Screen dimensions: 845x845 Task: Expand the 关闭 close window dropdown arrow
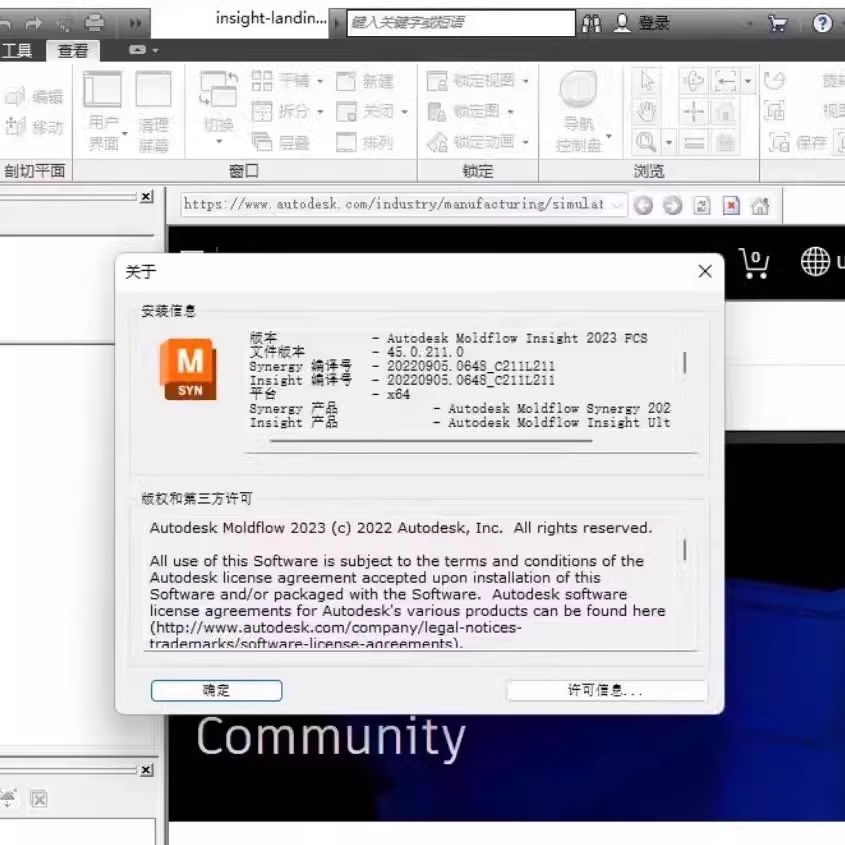tap(404, 112)
